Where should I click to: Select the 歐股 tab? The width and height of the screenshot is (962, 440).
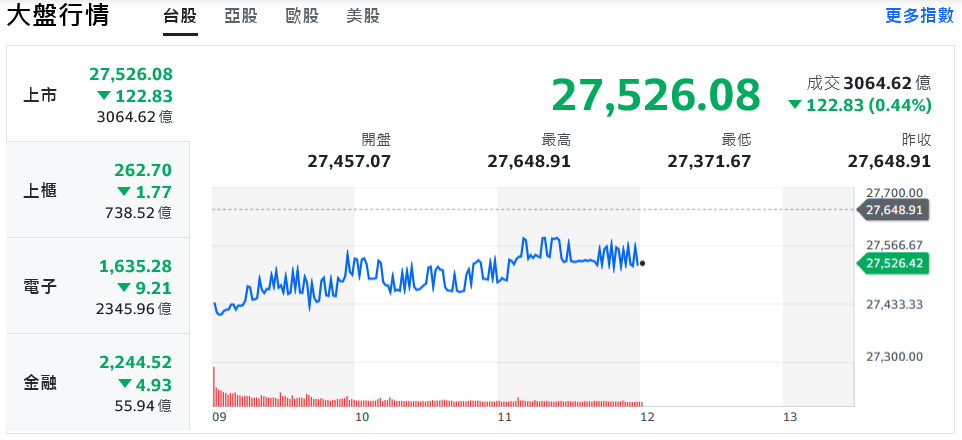302,17
